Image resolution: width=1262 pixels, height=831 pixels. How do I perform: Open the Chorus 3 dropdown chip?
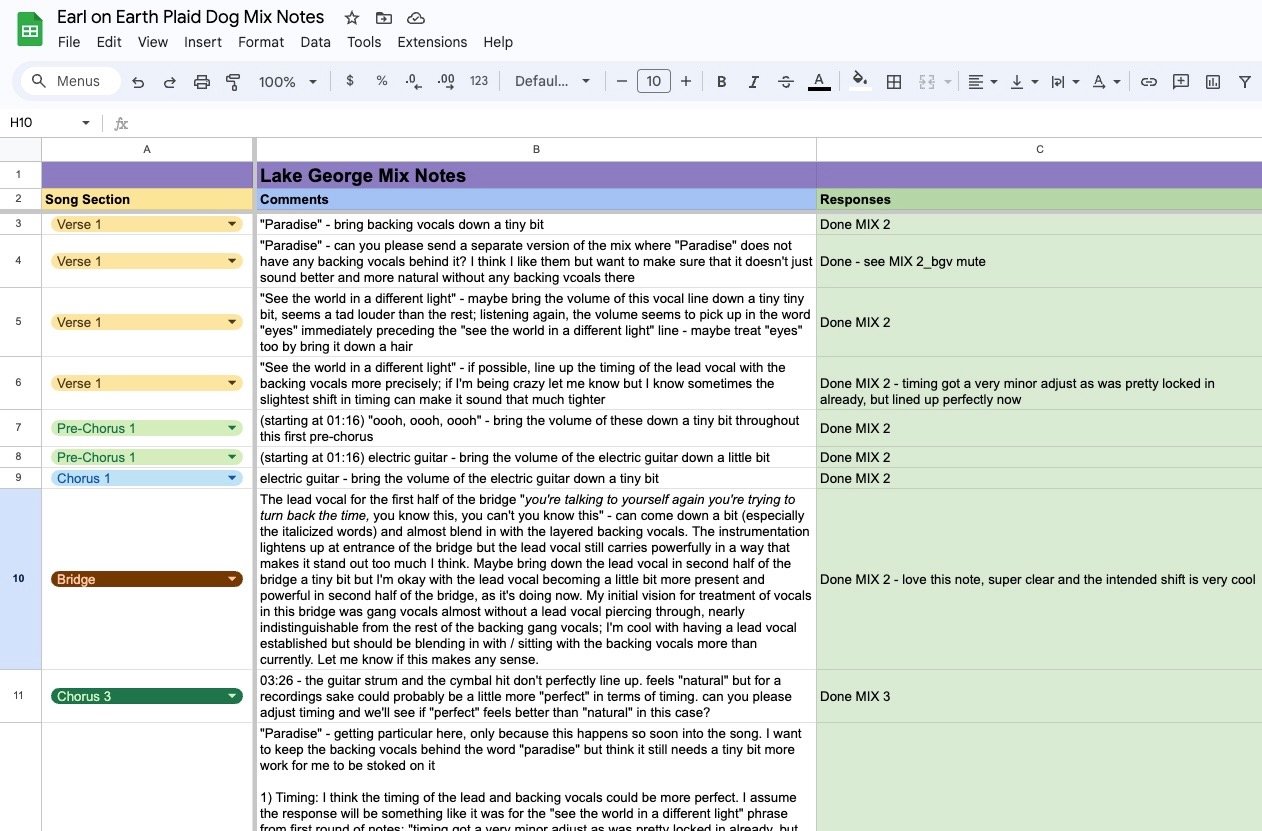coord(147,696)
